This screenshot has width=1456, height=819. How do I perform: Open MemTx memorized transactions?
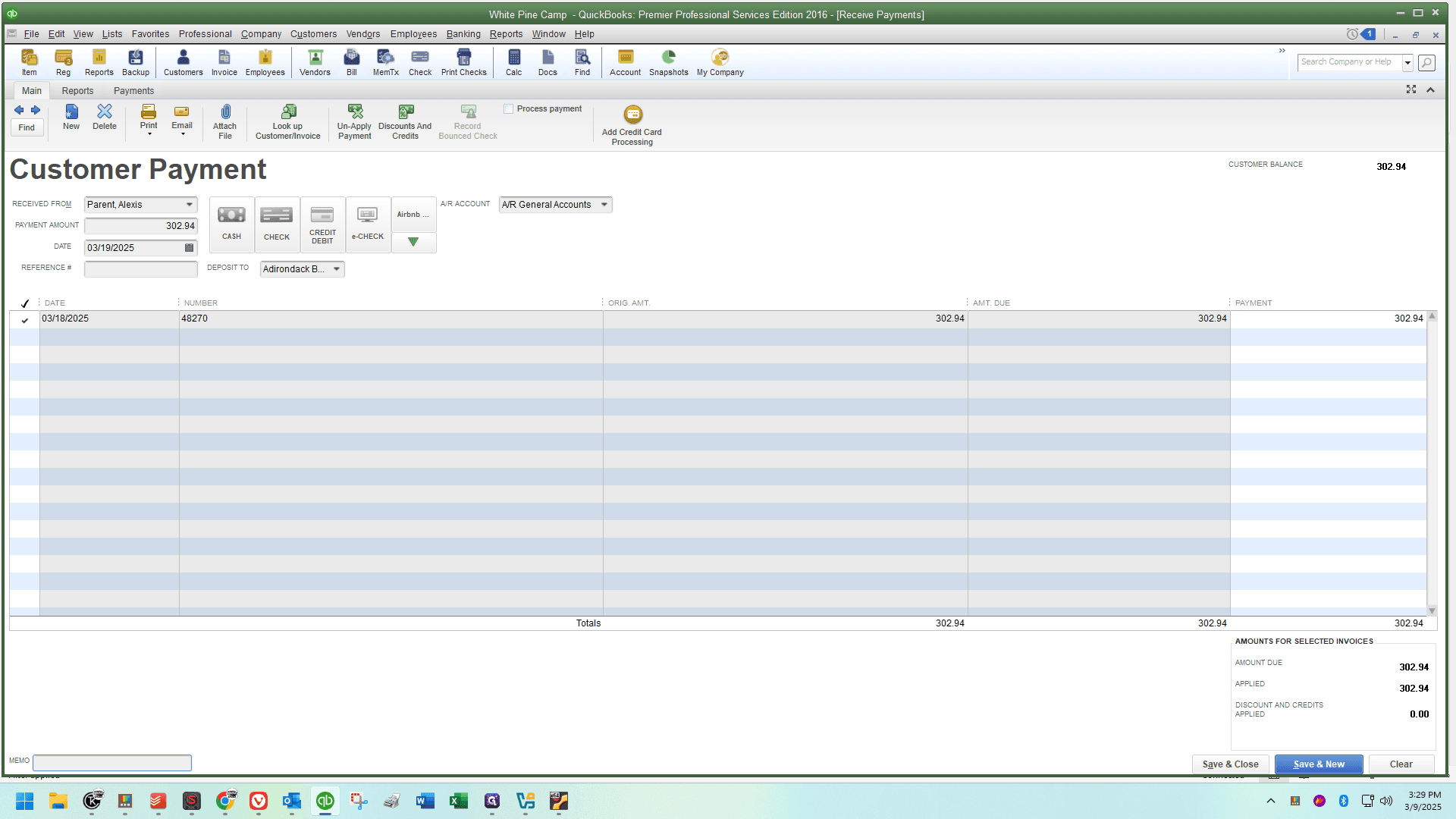(386, 62)
